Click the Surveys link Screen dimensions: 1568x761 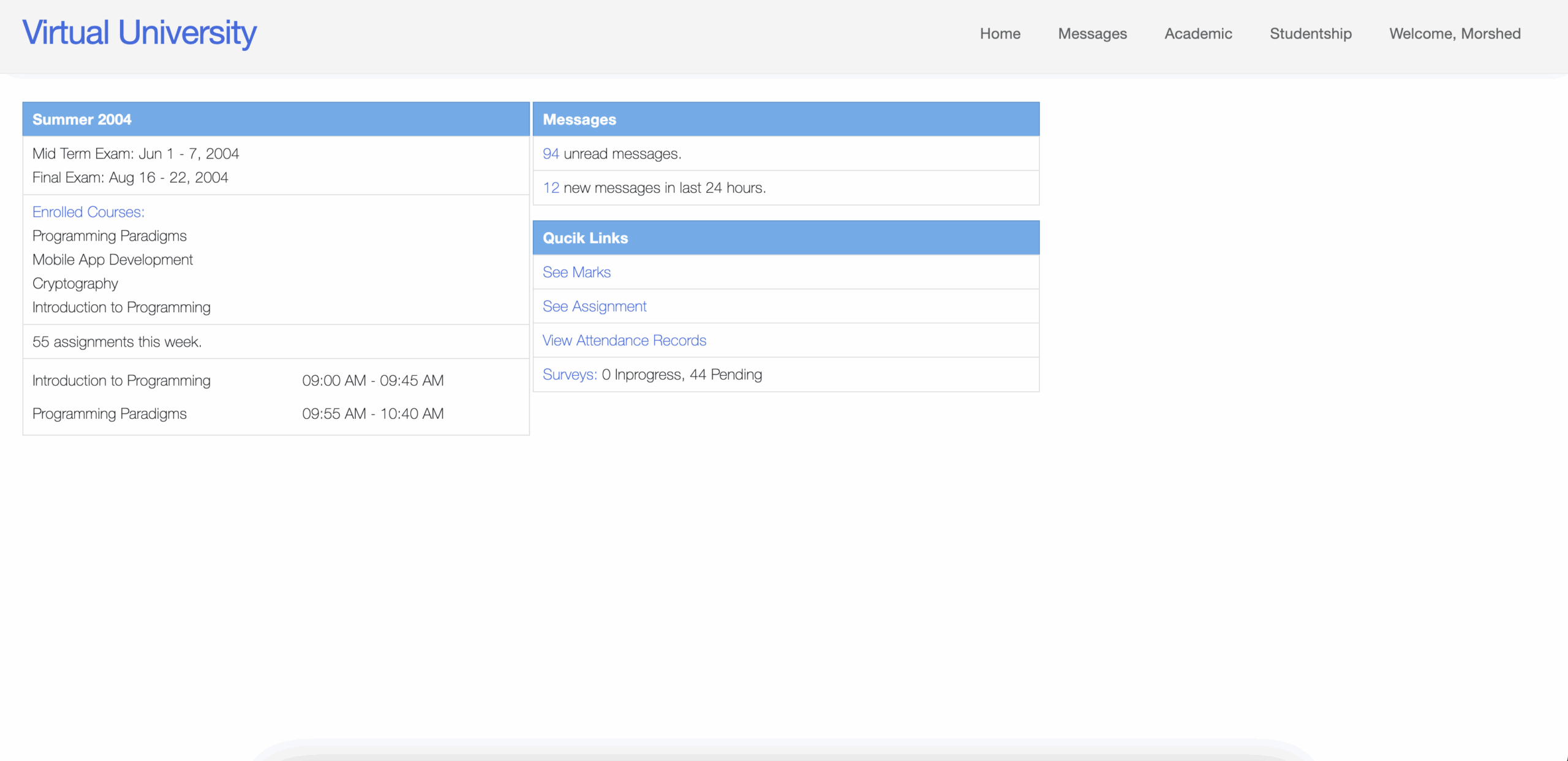(569, 375)
